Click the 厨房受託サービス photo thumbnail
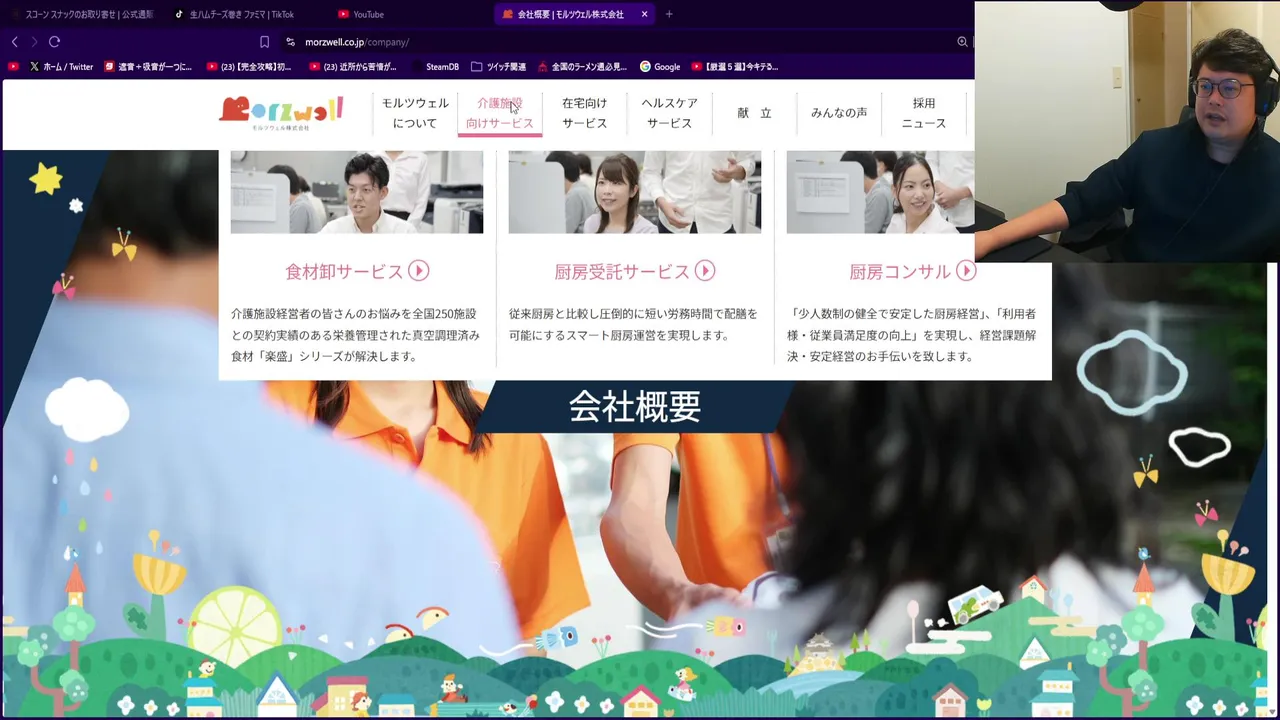The image size is (1280, 720). (635, 192)
